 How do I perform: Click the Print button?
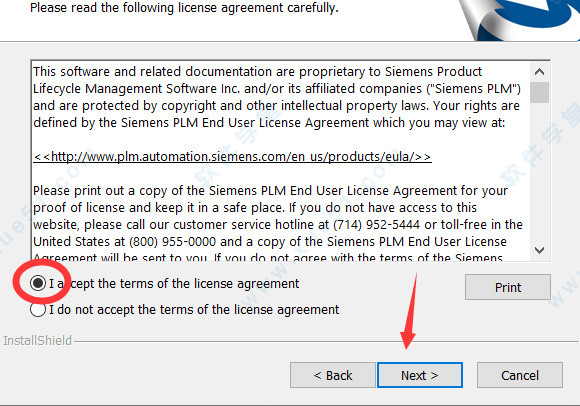(x=508, y=287)
